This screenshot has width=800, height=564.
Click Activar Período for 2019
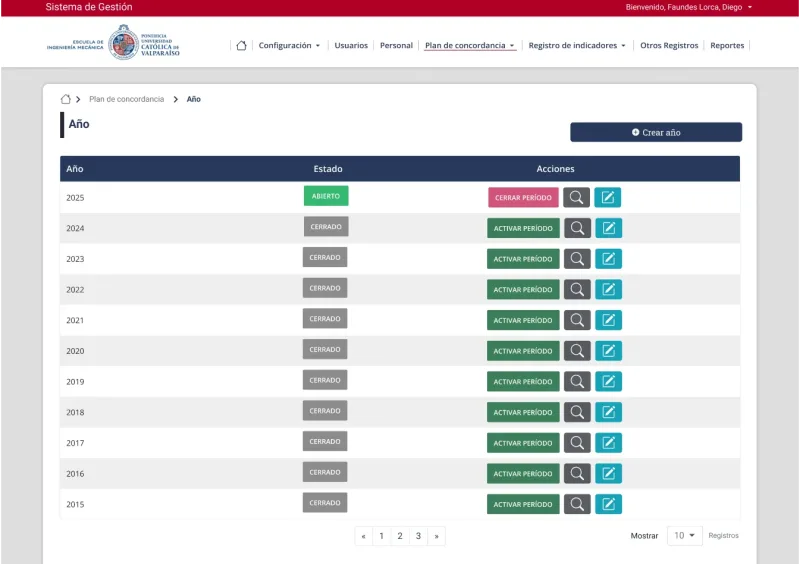523,381
